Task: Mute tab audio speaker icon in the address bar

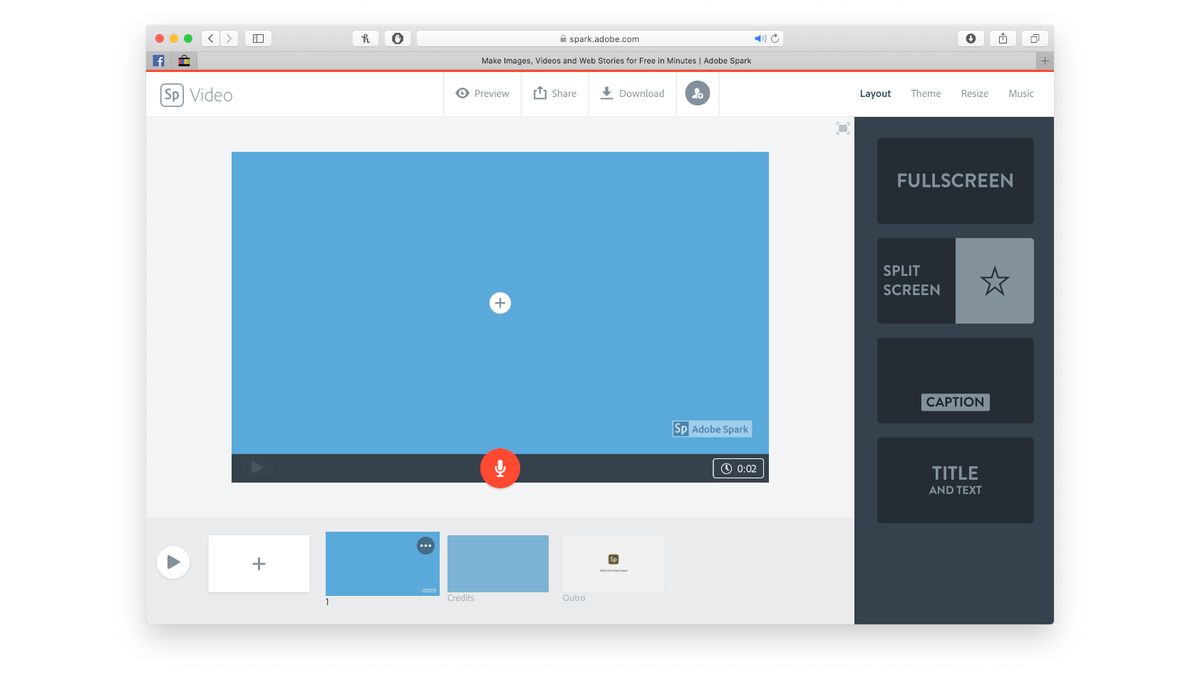Action: click(760, 39)
